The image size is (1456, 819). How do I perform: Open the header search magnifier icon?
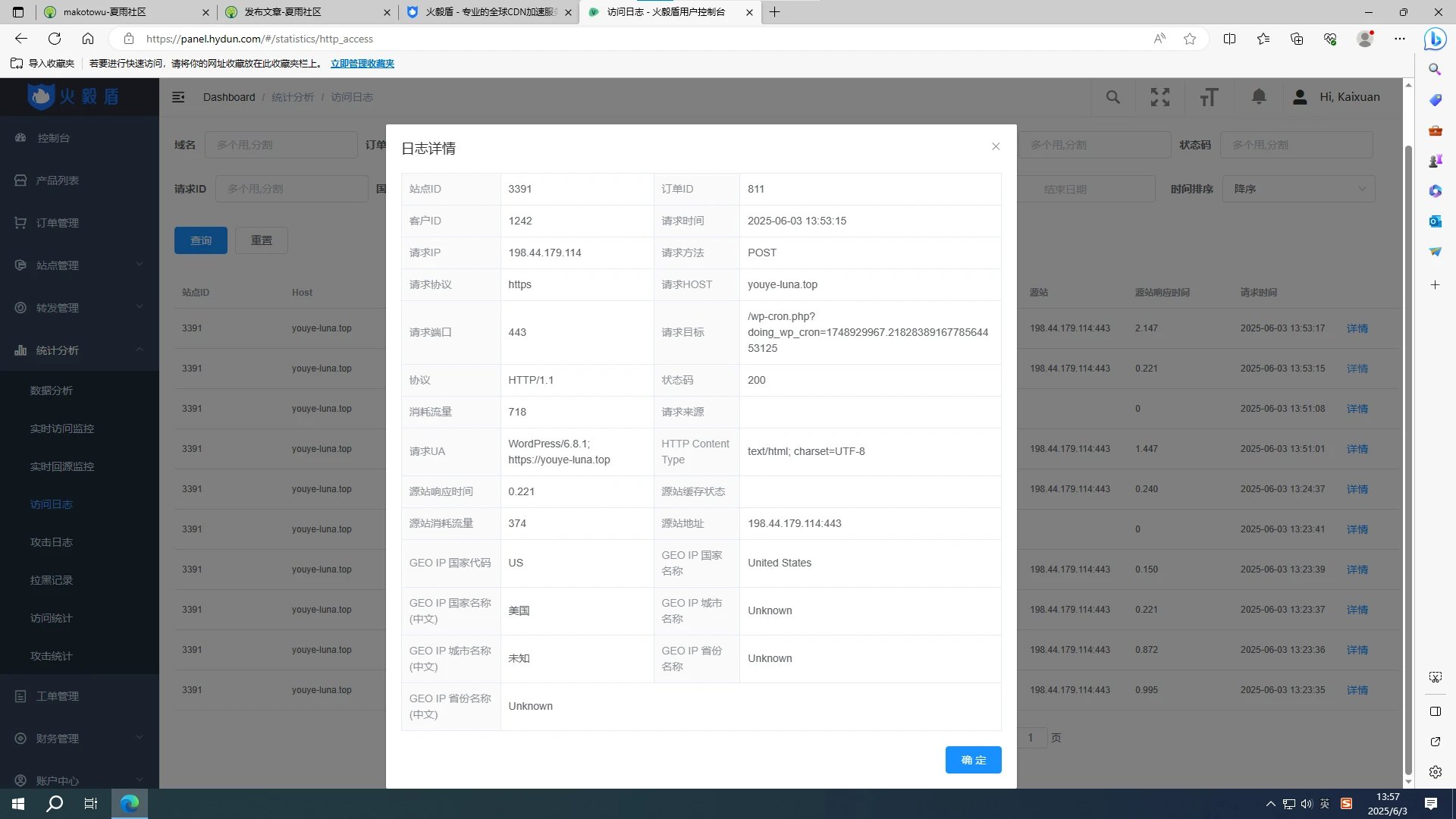click(1112, 97)
